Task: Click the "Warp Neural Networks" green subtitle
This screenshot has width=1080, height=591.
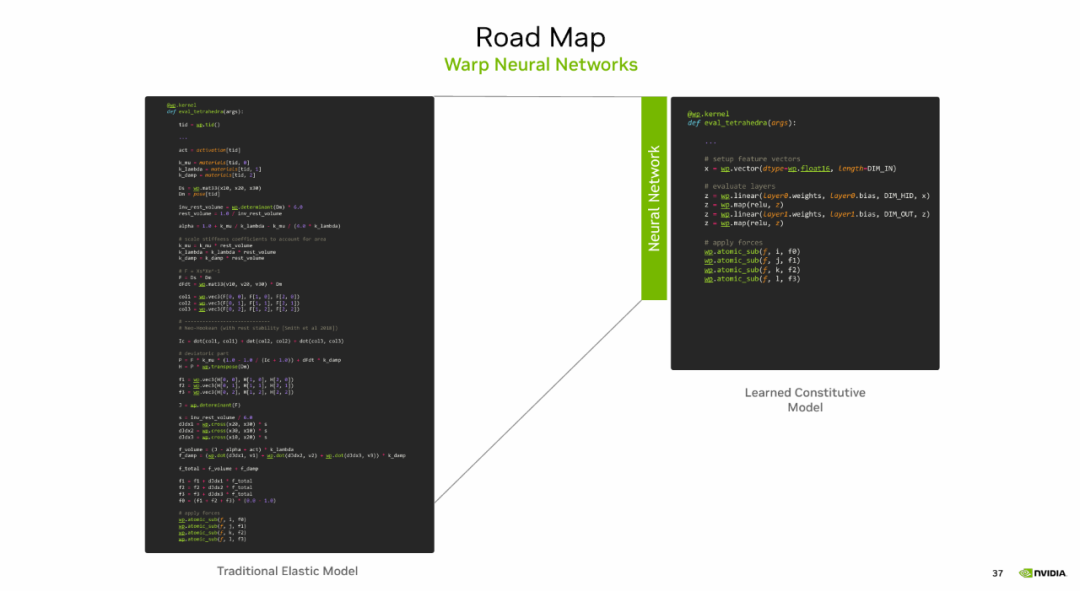Action: pos(541,65)
